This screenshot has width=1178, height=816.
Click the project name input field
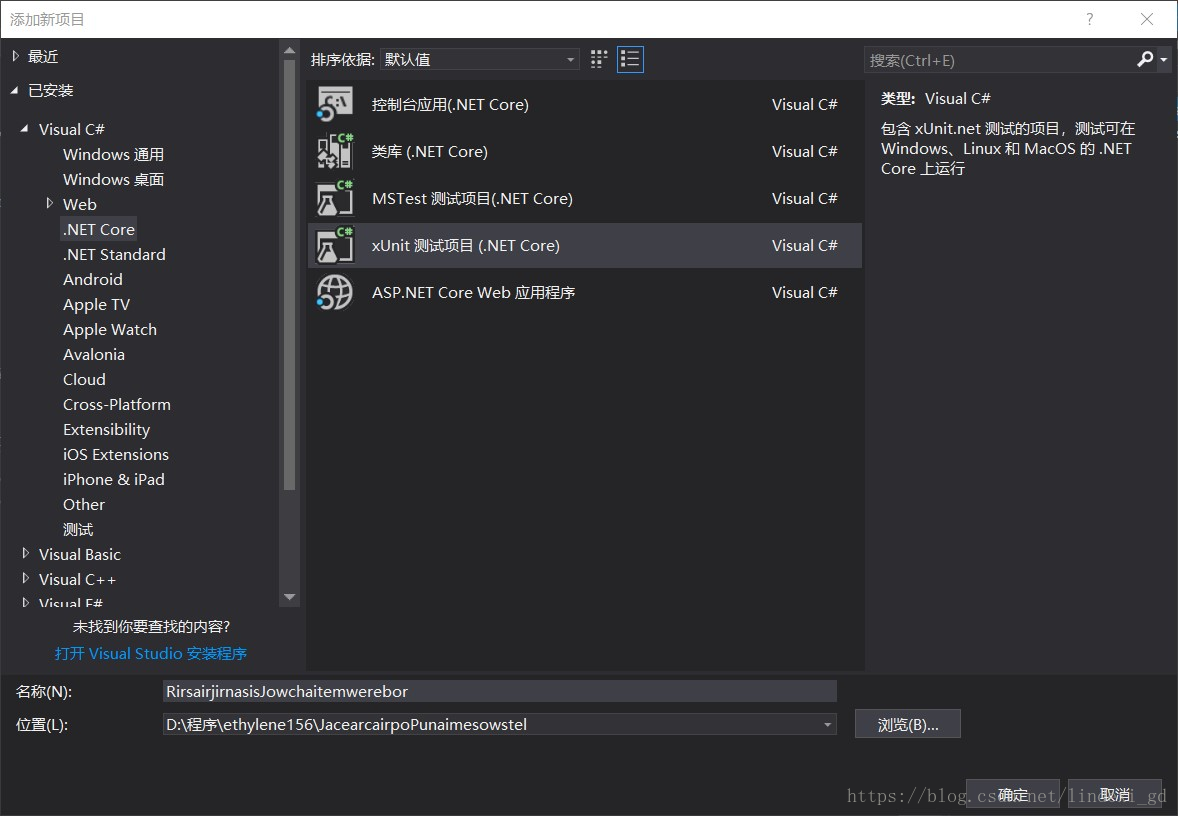pyautogui.click(x=500, y=691)
